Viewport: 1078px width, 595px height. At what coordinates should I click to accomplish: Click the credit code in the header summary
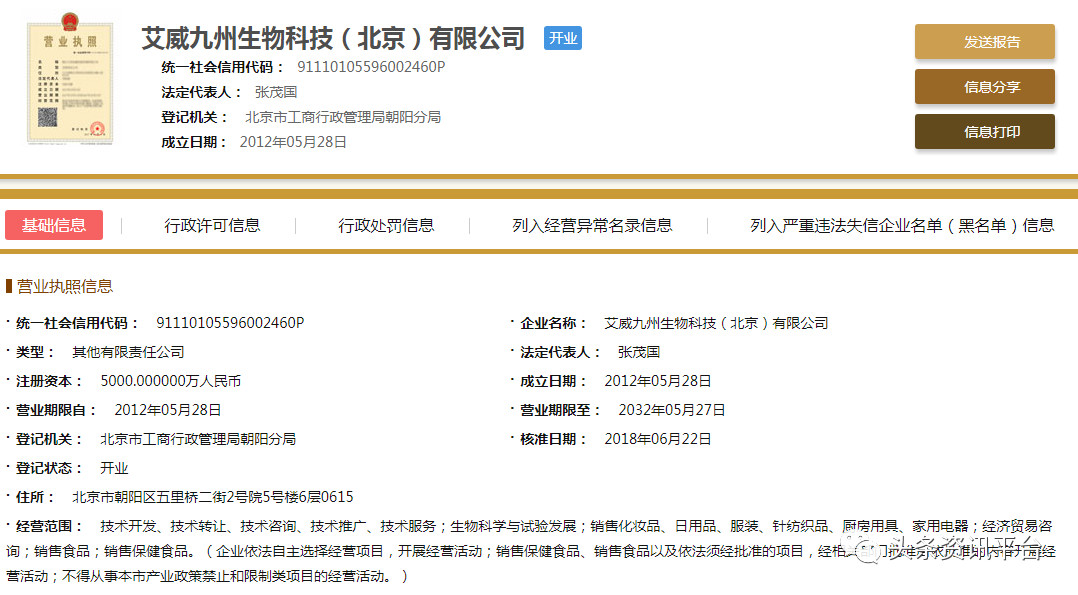click(371, 67)
